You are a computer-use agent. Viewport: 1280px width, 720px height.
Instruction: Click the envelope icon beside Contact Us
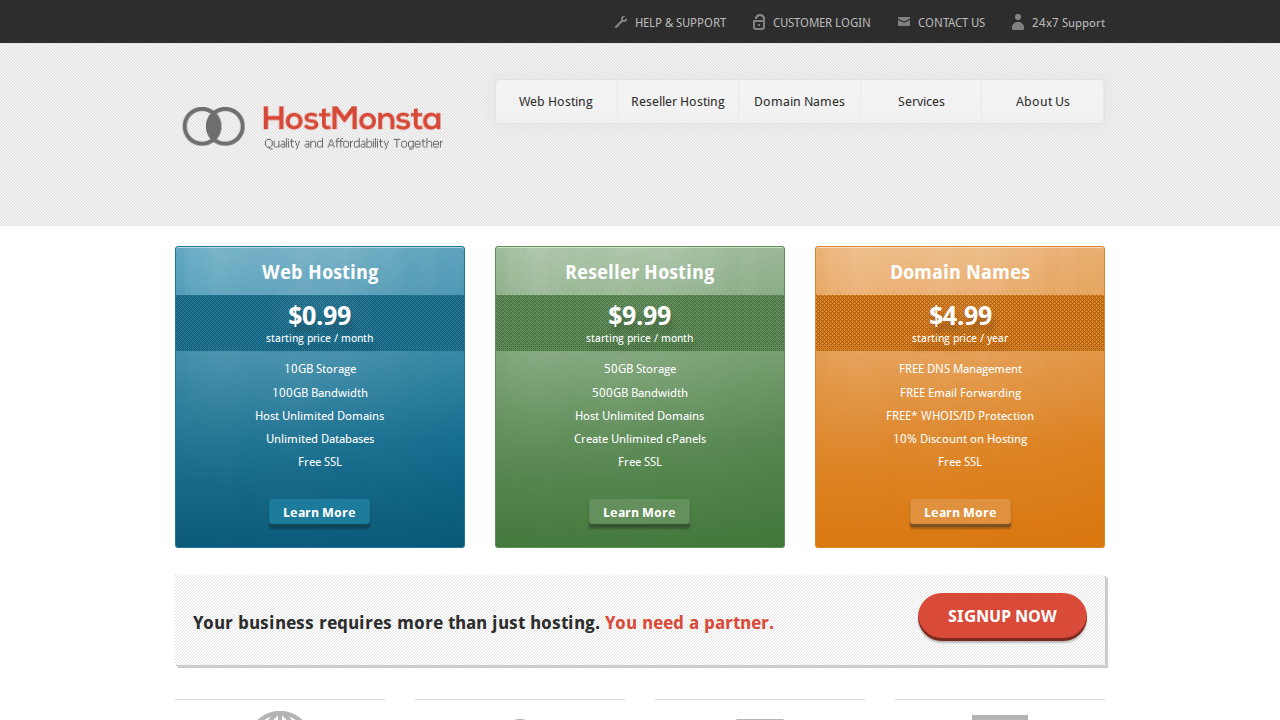[x=904, y=21]
